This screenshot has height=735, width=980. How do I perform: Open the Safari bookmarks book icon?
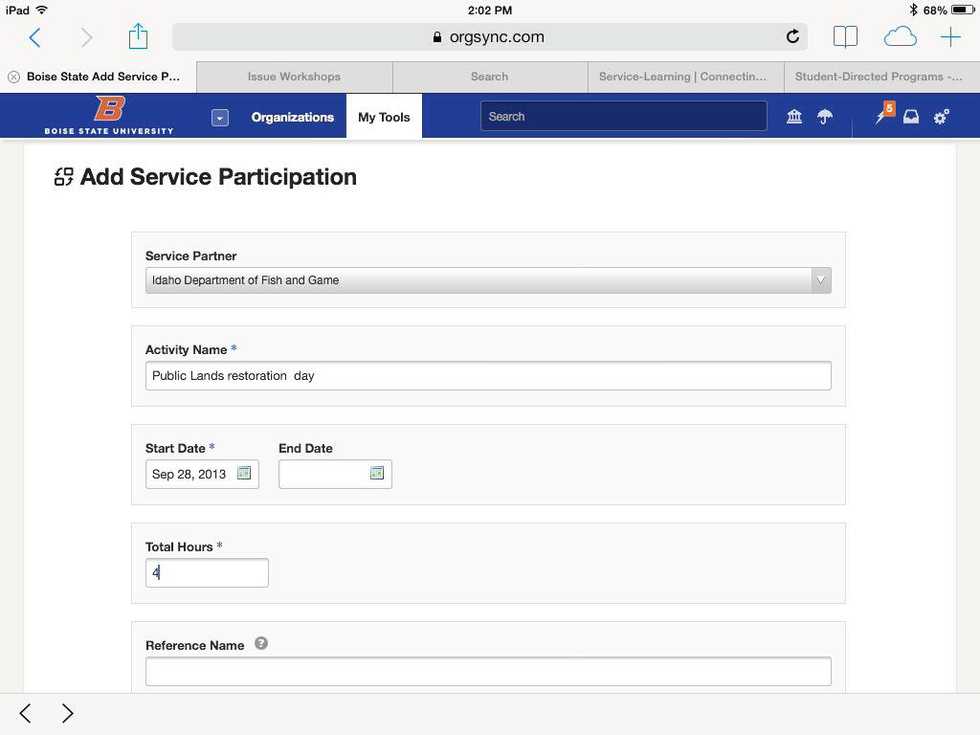pos(845,37)
